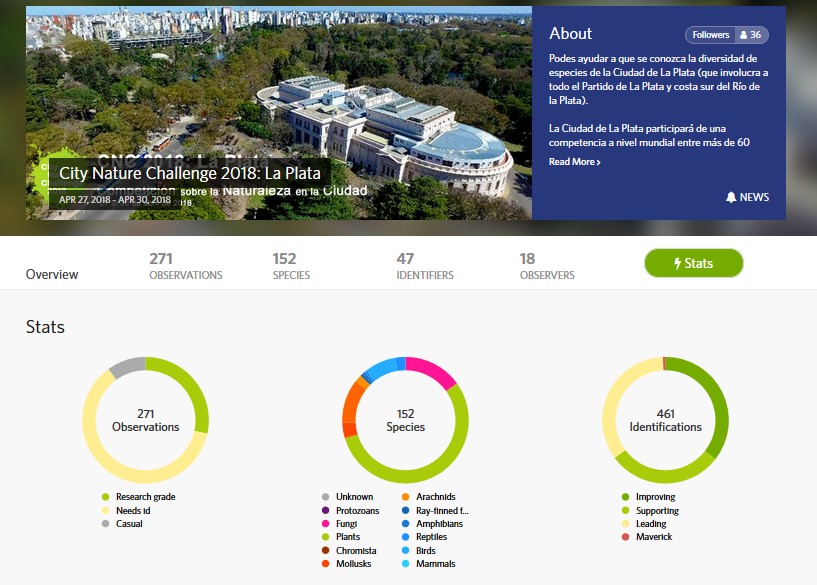Screen dimensions: 817x585
Task: Click the red Maverick legend dot
Action: click(625, 537)
